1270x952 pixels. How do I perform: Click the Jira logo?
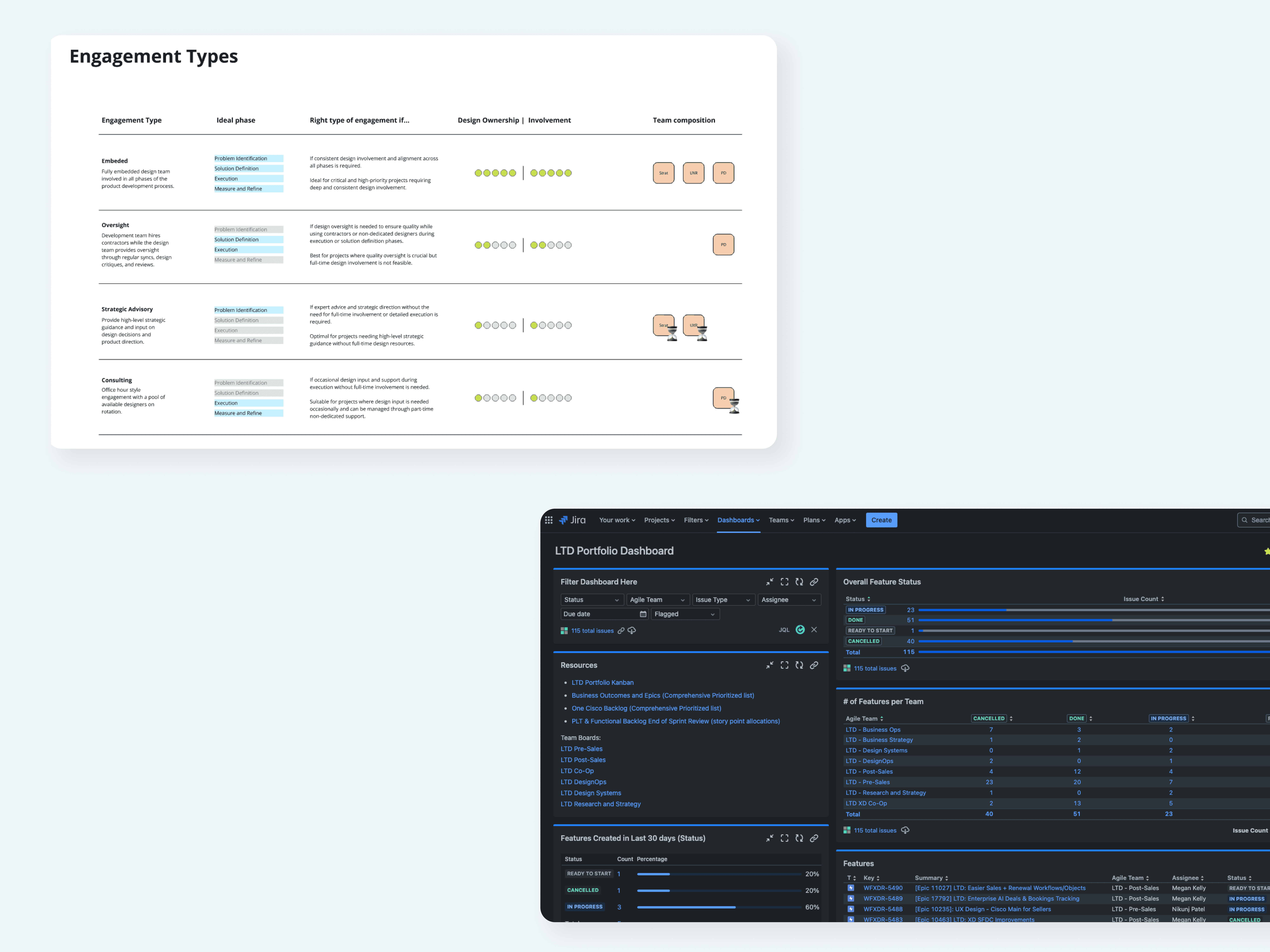pyautogui.click(x=572, y=520)
